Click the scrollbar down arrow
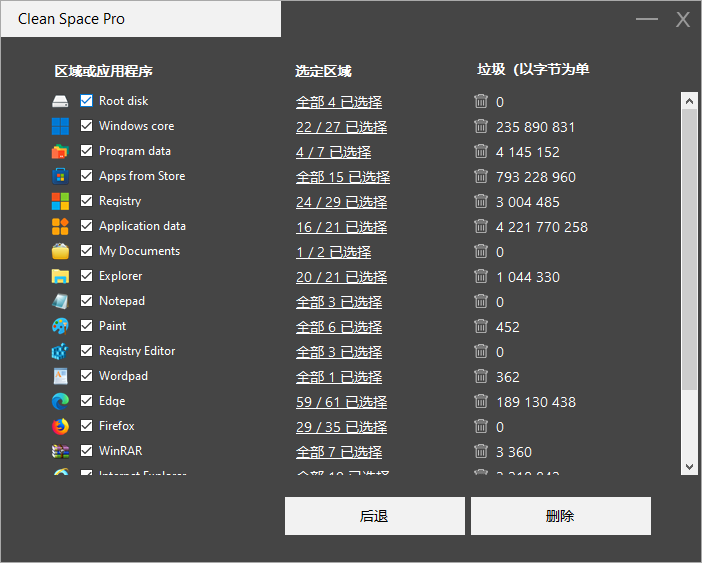Image resolution: width=702 pixels, height=563 pixels. [689, 466]
